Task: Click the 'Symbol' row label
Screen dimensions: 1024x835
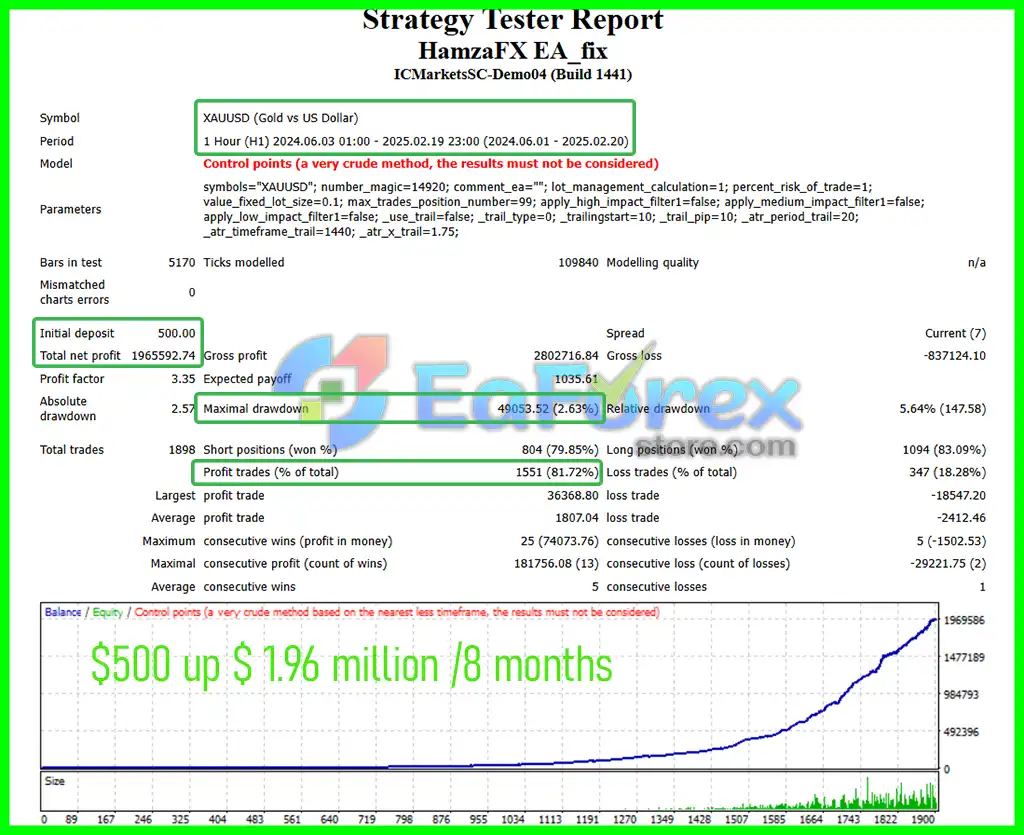Action: click(x=59, y=118)
